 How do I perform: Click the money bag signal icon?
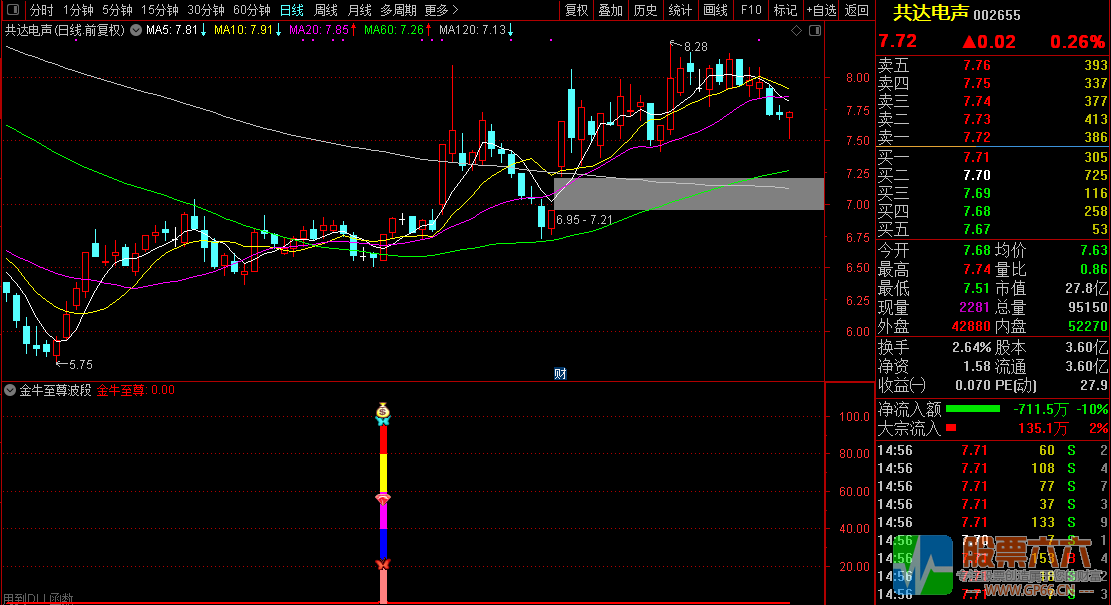pos(382,410)
